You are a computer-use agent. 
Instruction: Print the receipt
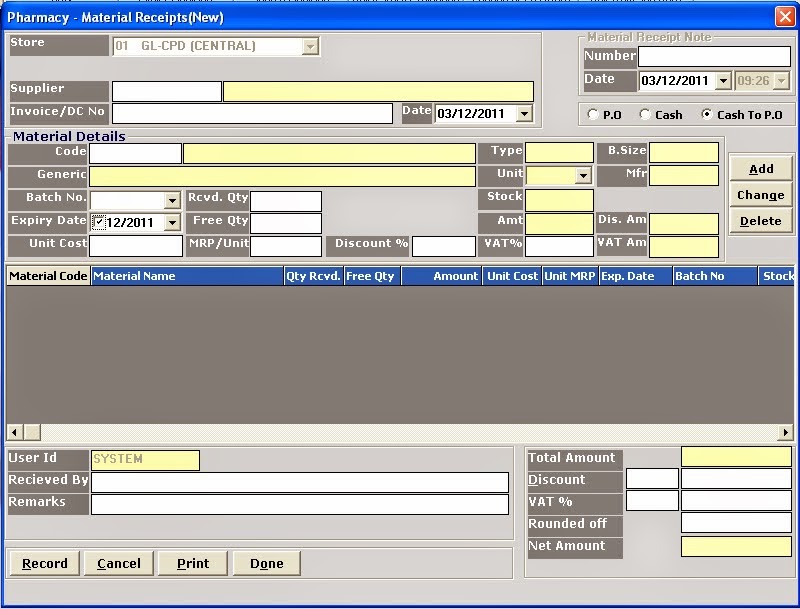[192, 563]
